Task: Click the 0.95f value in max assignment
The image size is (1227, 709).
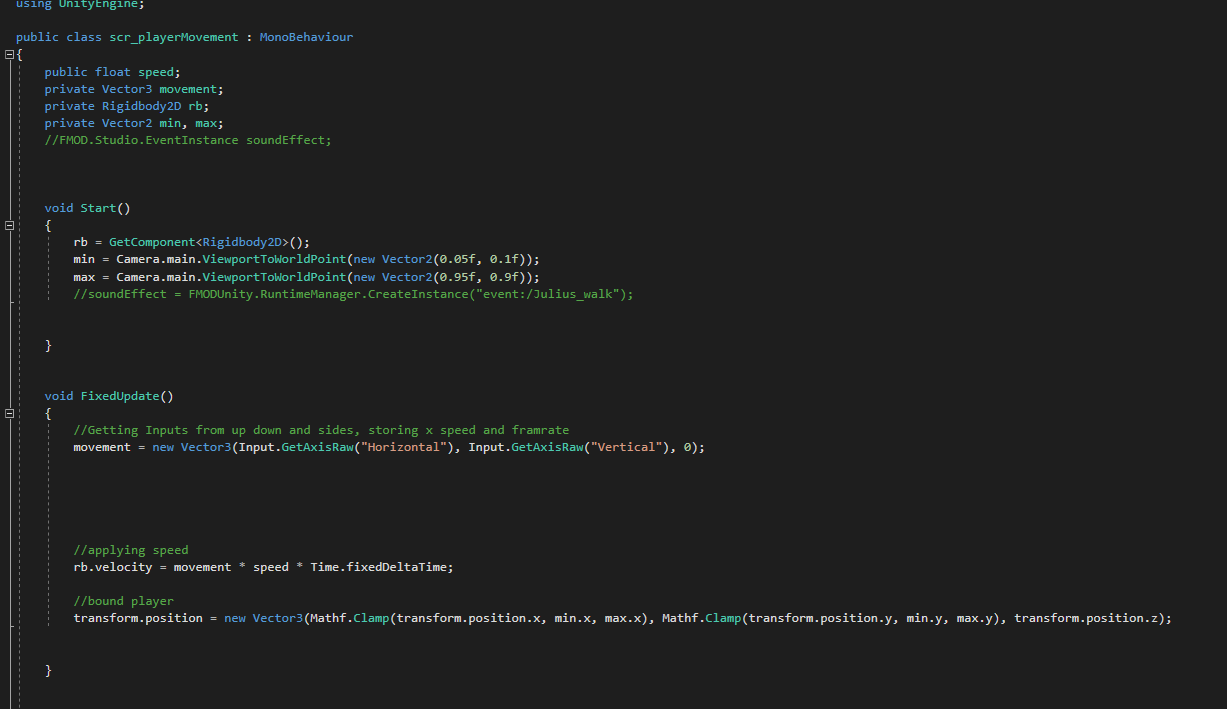Action: (x=457, y=276)
